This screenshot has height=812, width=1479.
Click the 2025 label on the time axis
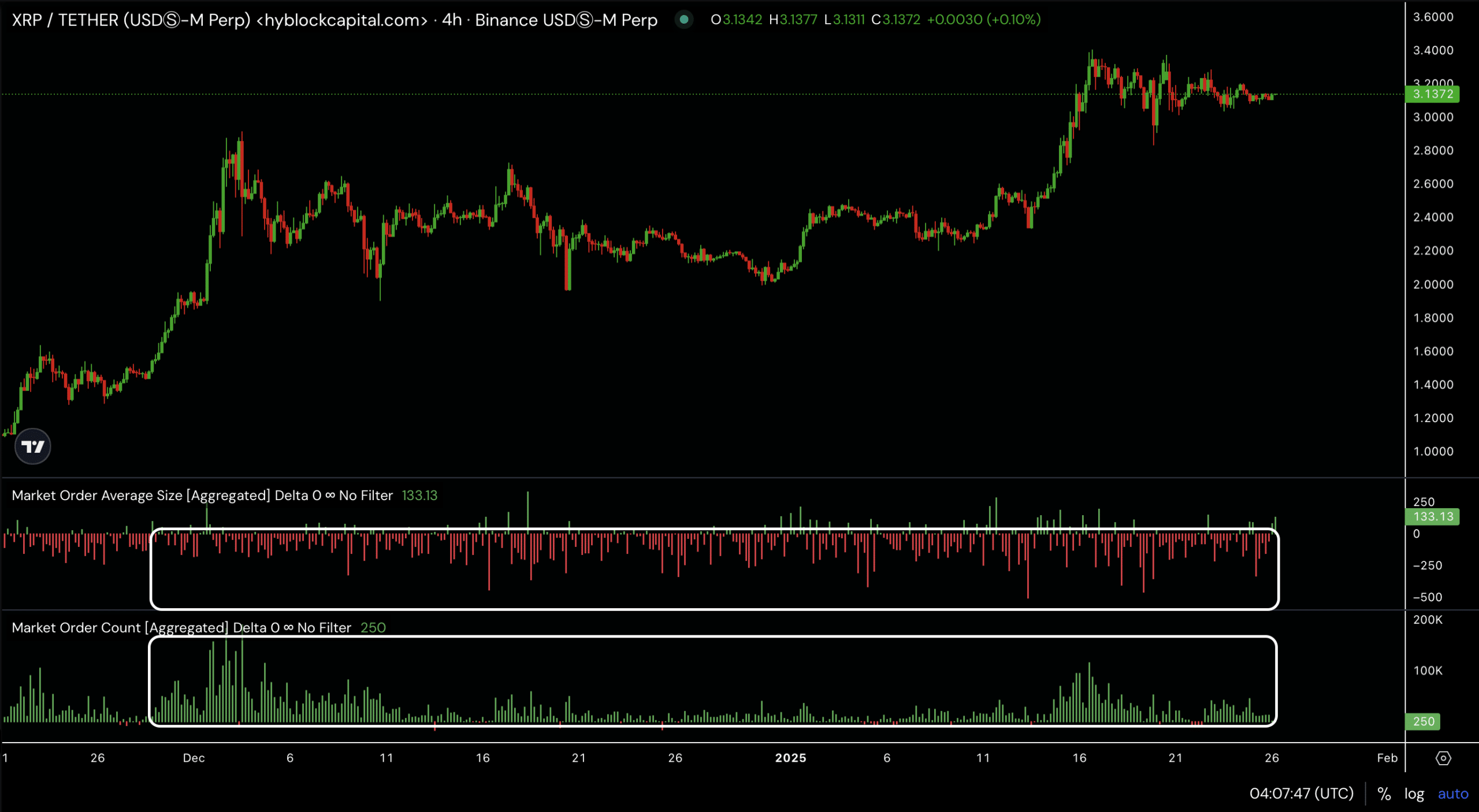click(790, 758)
